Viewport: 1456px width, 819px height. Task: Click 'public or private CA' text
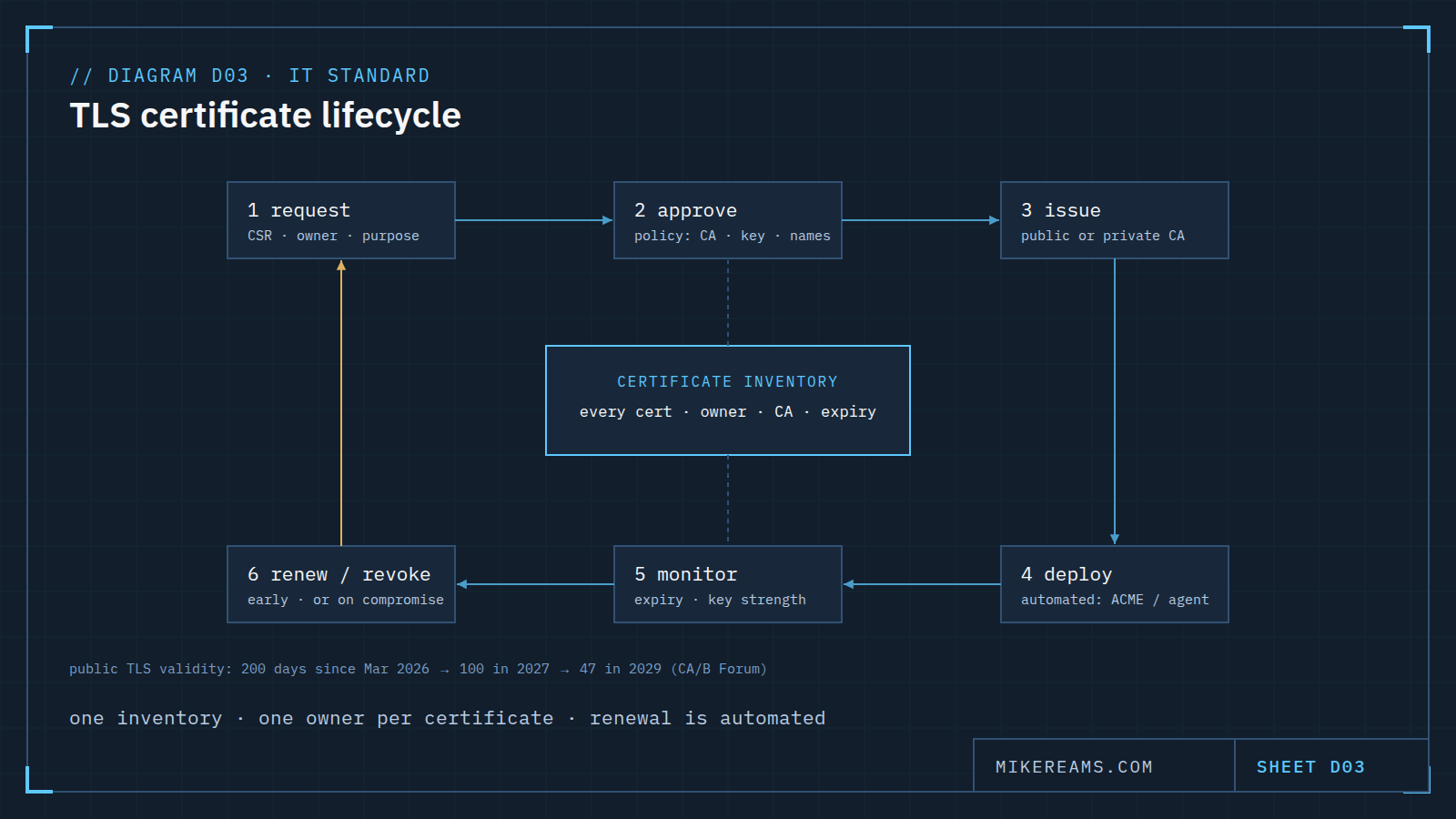(1103, 236)
